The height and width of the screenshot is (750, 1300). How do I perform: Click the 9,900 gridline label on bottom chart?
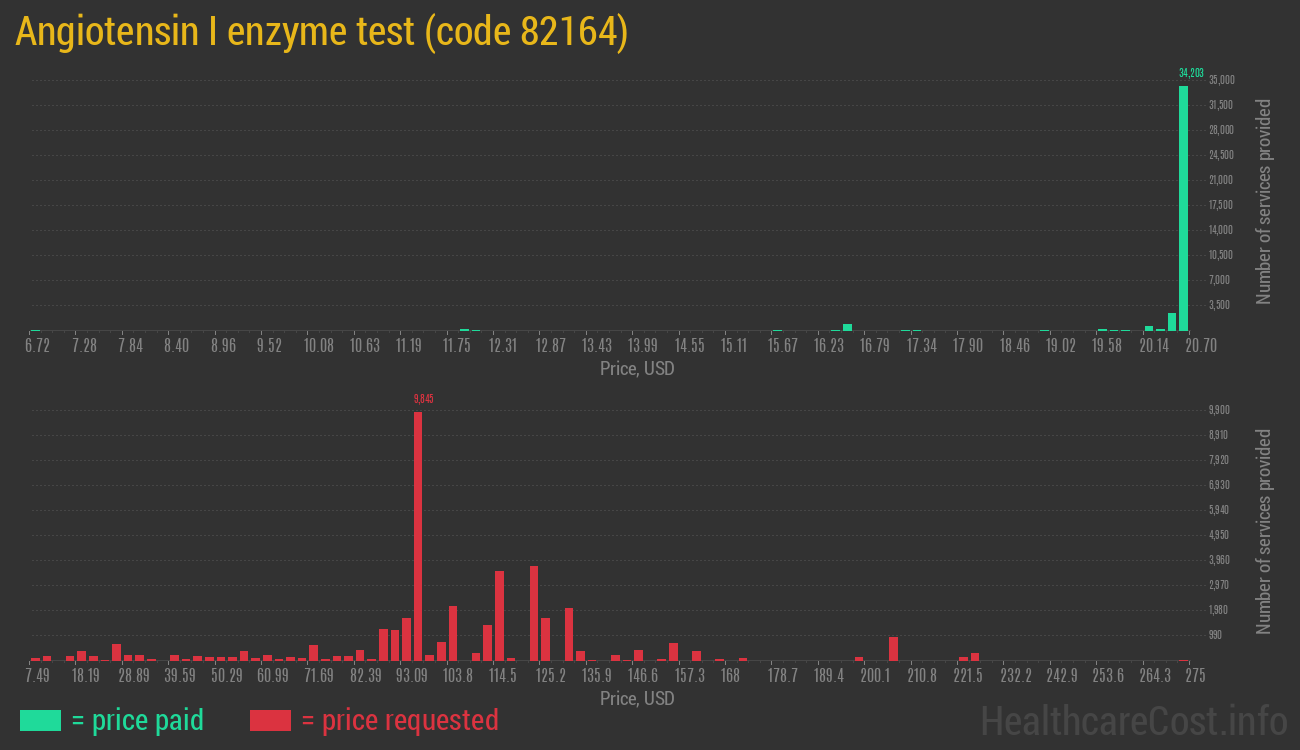pos(1218,409)
